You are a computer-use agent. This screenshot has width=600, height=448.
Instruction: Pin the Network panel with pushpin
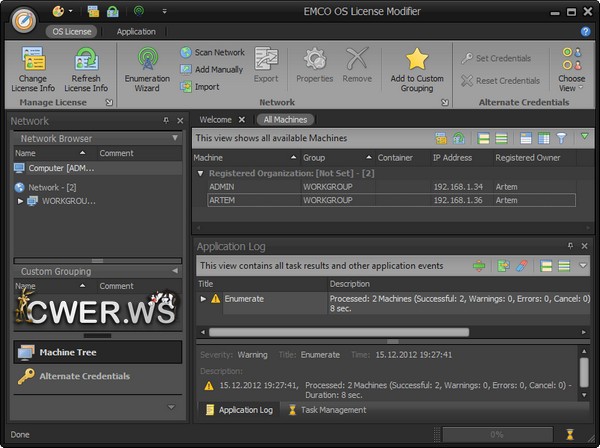click(x=166, y=121)
